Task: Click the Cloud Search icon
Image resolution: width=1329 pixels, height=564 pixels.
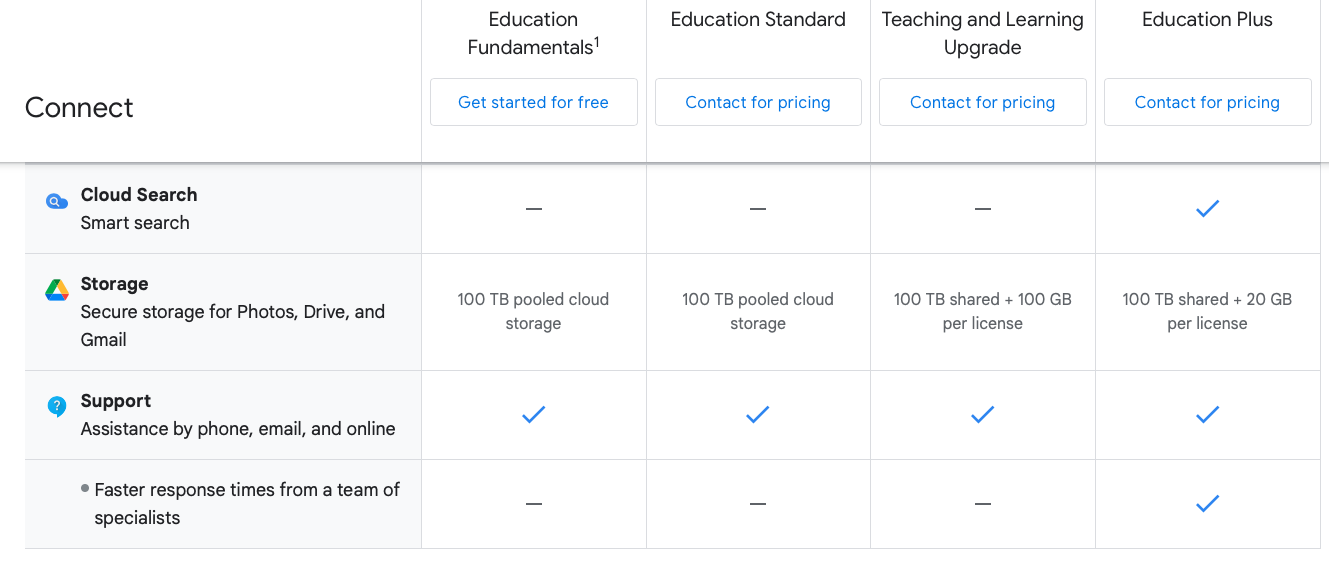Action: tap(57, 202)
